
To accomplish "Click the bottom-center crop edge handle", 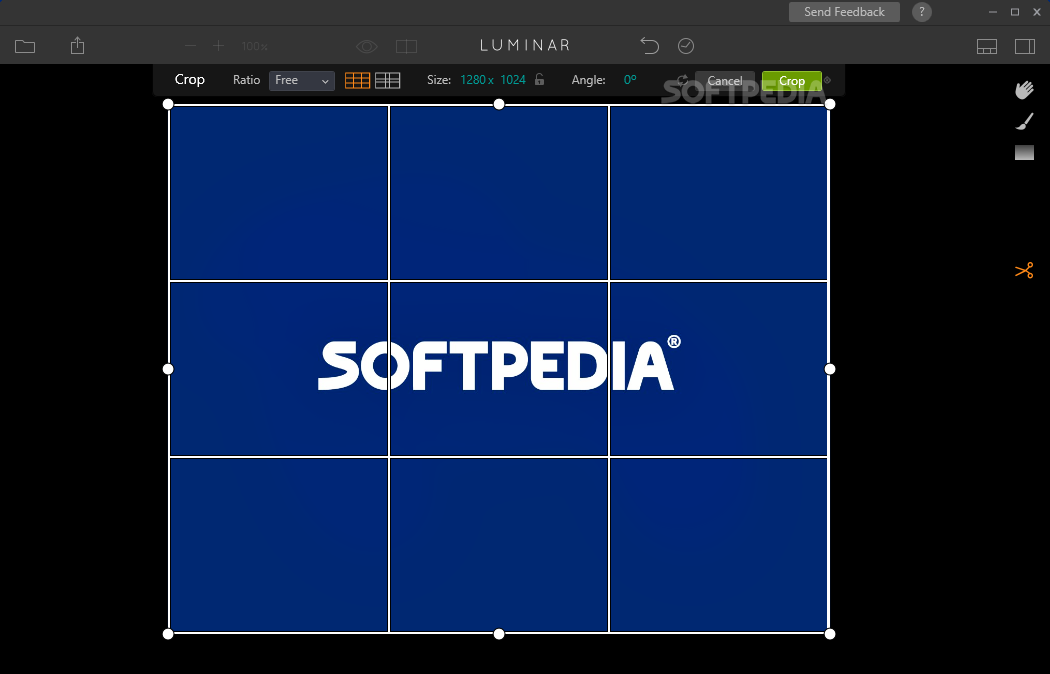I will click(499, 634).
